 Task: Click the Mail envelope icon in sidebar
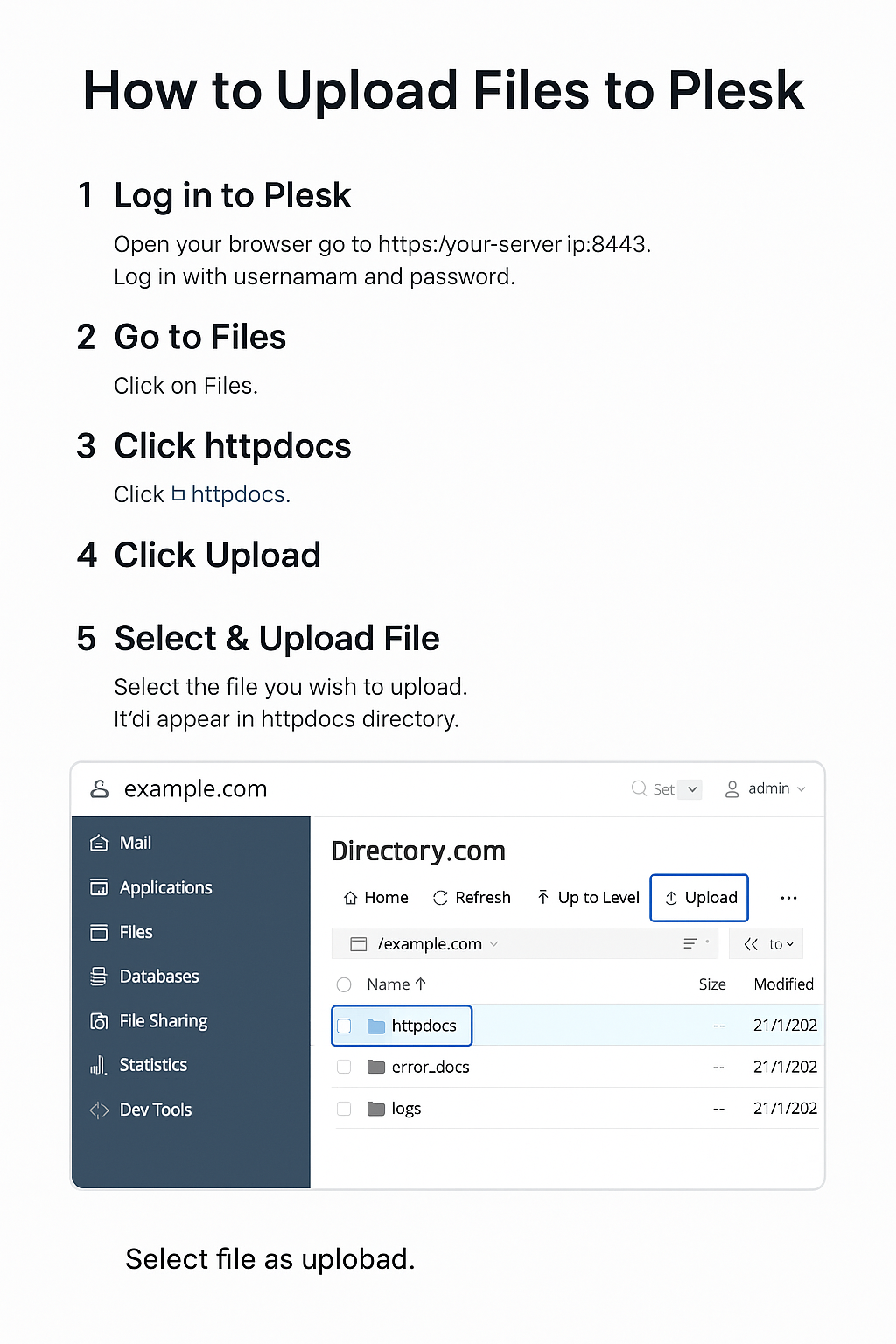point(99,843)
